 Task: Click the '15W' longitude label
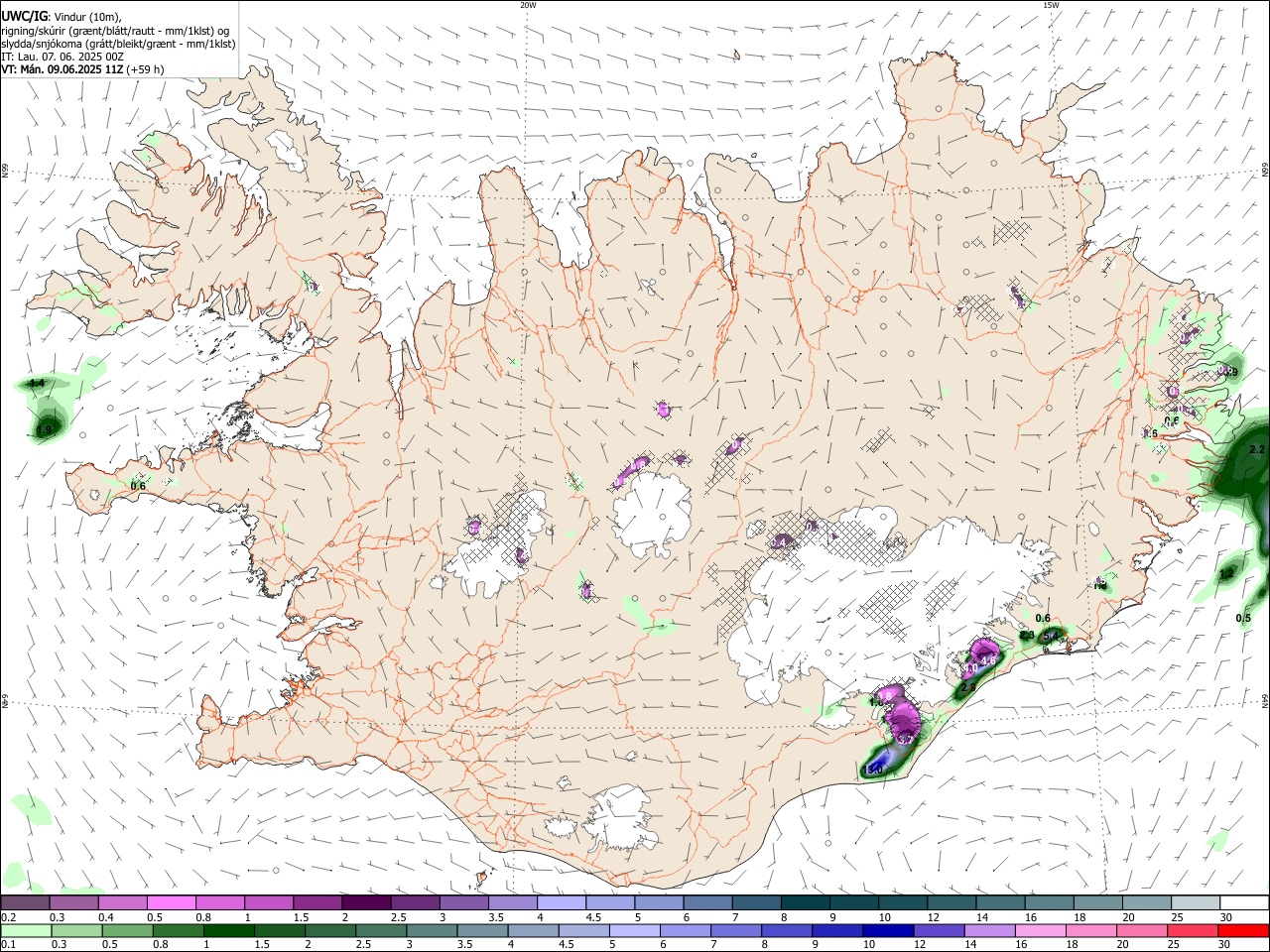(x=1051, y=5)
